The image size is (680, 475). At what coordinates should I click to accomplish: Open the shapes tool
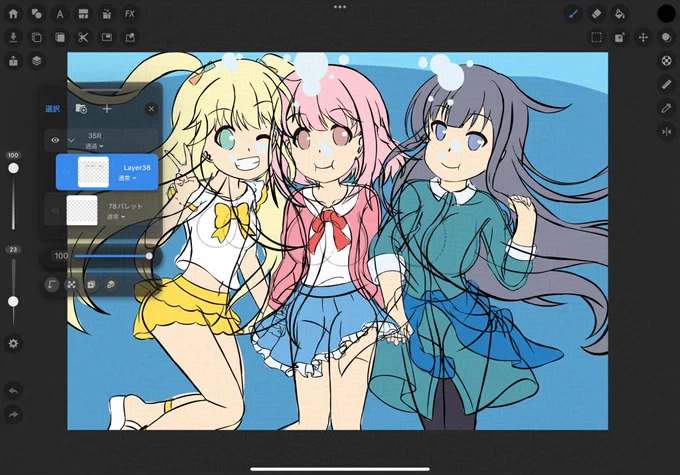click(x=37, y=14)
